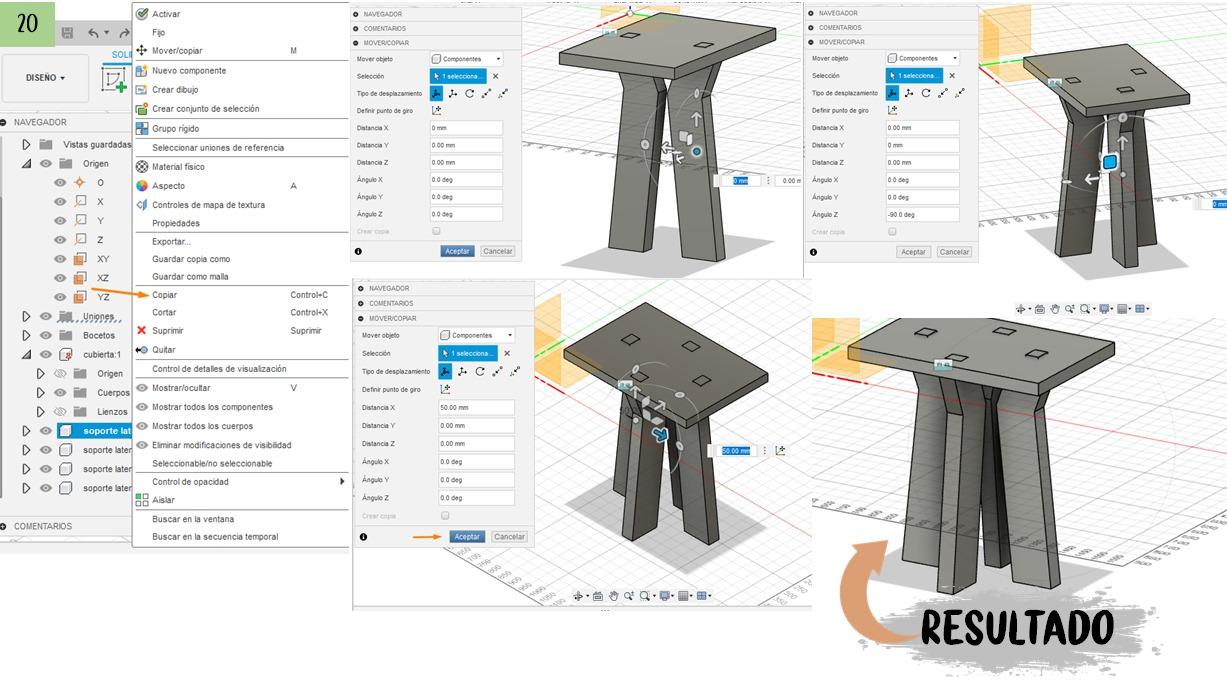The width and height of the screenshot is (1227, 695).
Task: Choose Copiar in the context menu
Action: (164, 295)
